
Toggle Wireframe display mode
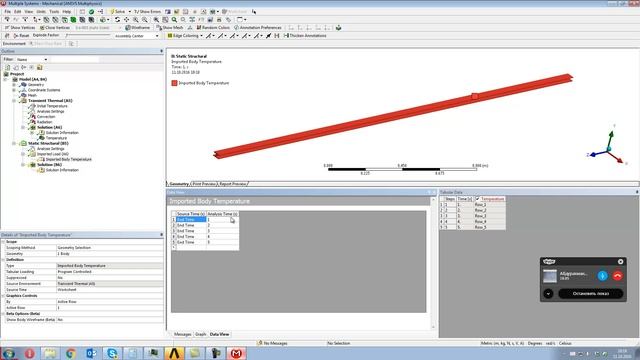click(138, 28)
